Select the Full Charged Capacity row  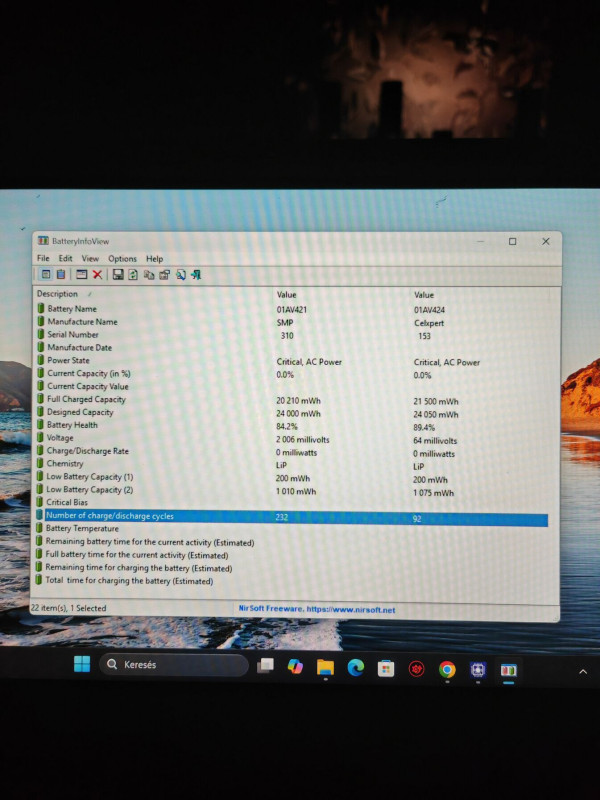[292, 399]
